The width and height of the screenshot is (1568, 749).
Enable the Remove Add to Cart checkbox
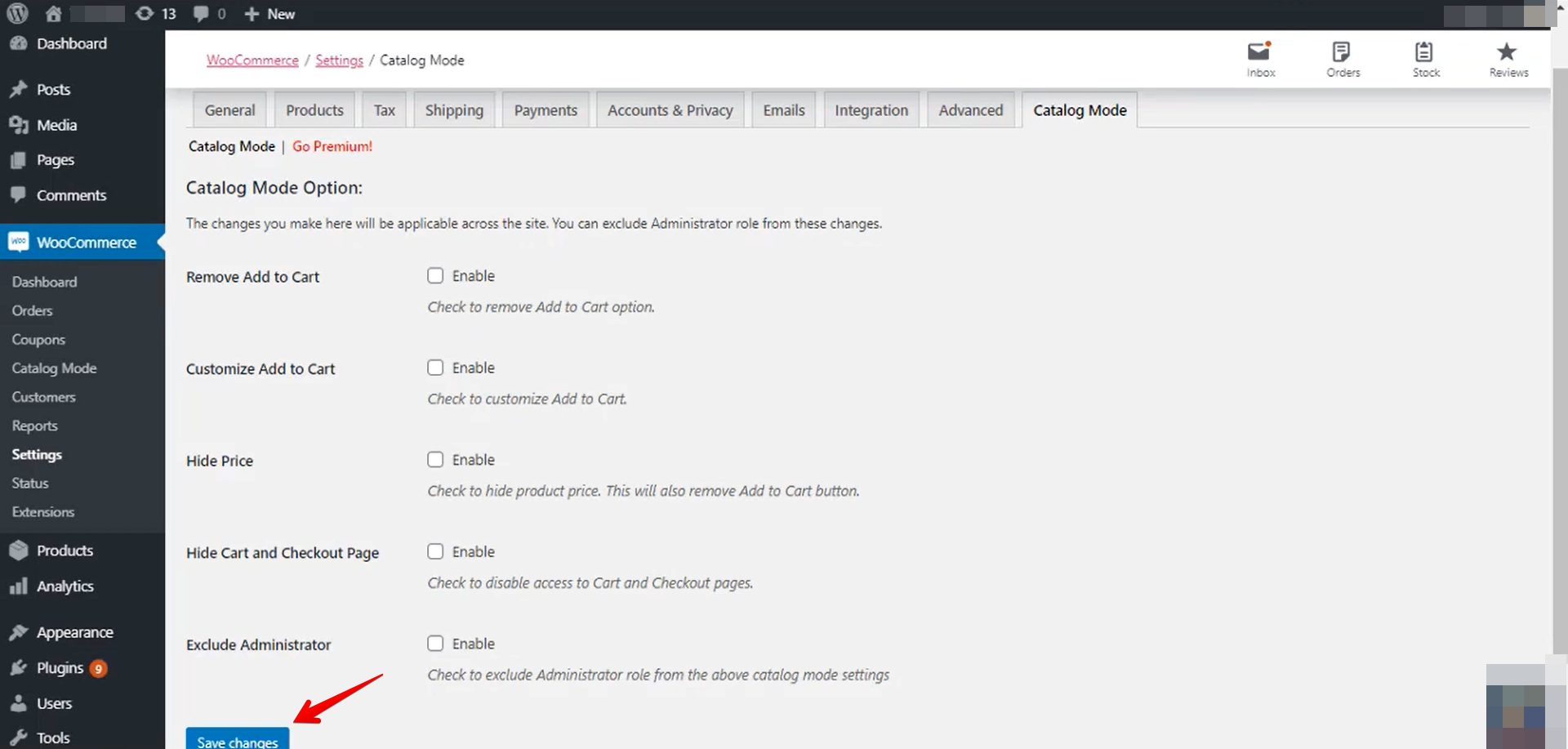pyautogui.click(x=435, y=276)
